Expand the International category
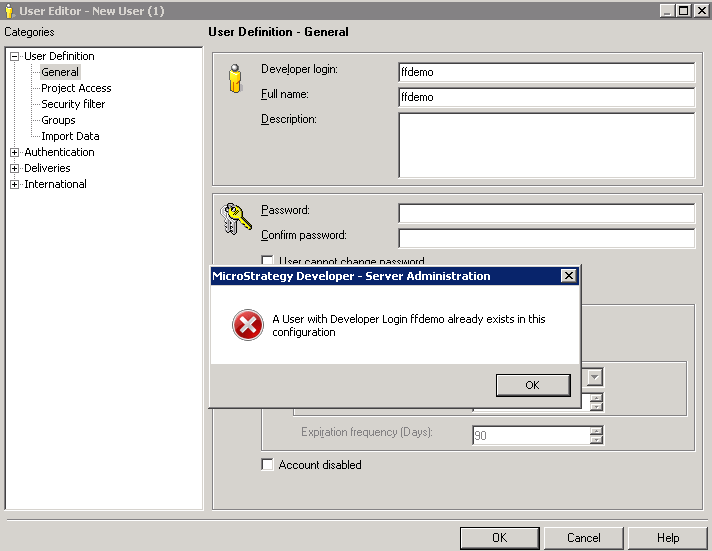 coord(15,184)
